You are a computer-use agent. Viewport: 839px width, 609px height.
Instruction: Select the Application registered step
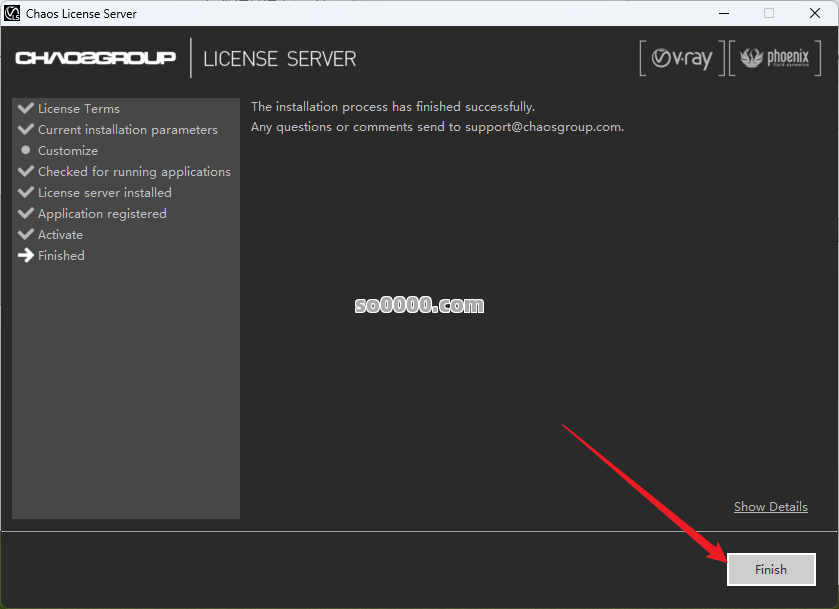[x=102, y=213]
